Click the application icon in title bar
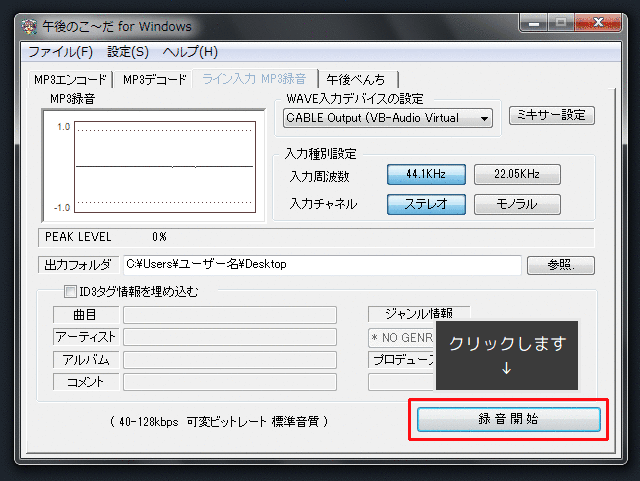 click(29, 25)
